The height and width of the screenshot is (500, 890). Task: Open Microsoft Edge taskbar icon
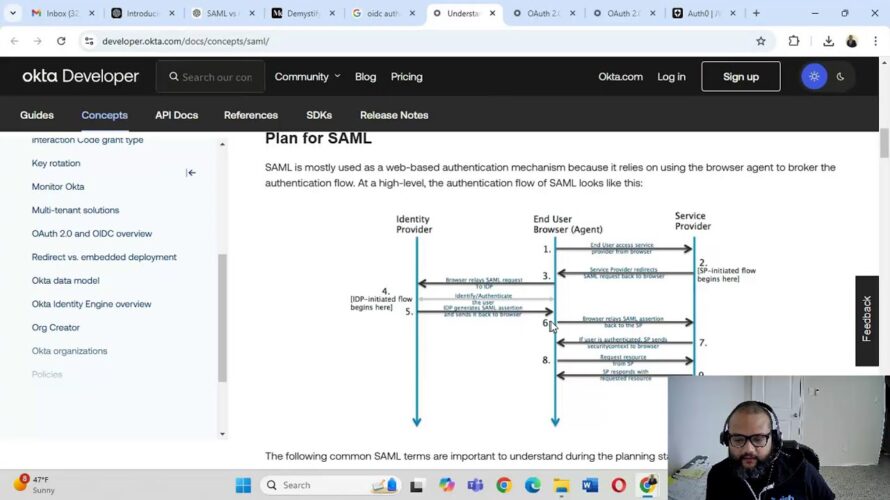532,485
